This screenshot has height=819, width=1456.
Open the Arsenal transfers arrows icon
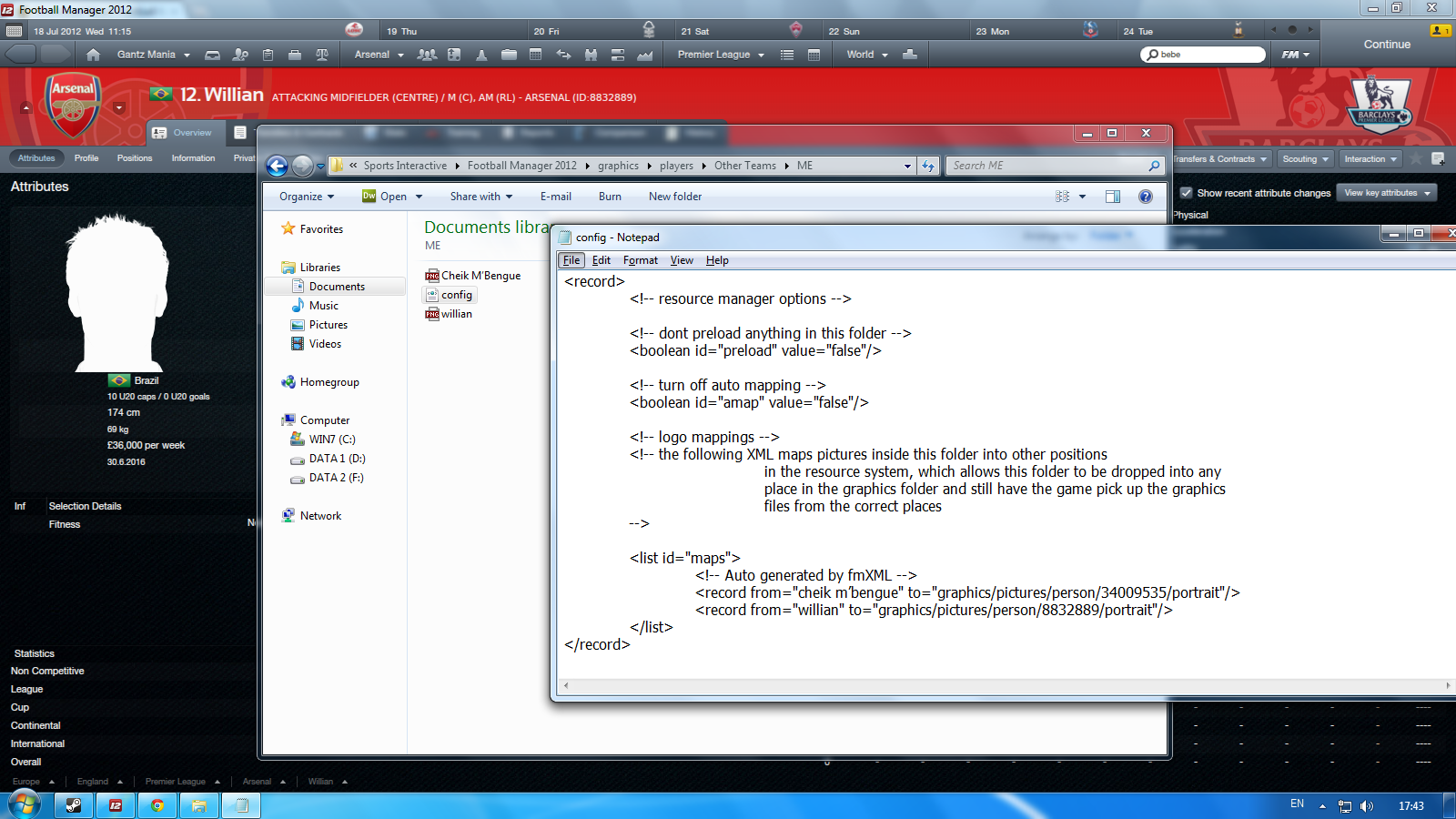tap(563, 55)
